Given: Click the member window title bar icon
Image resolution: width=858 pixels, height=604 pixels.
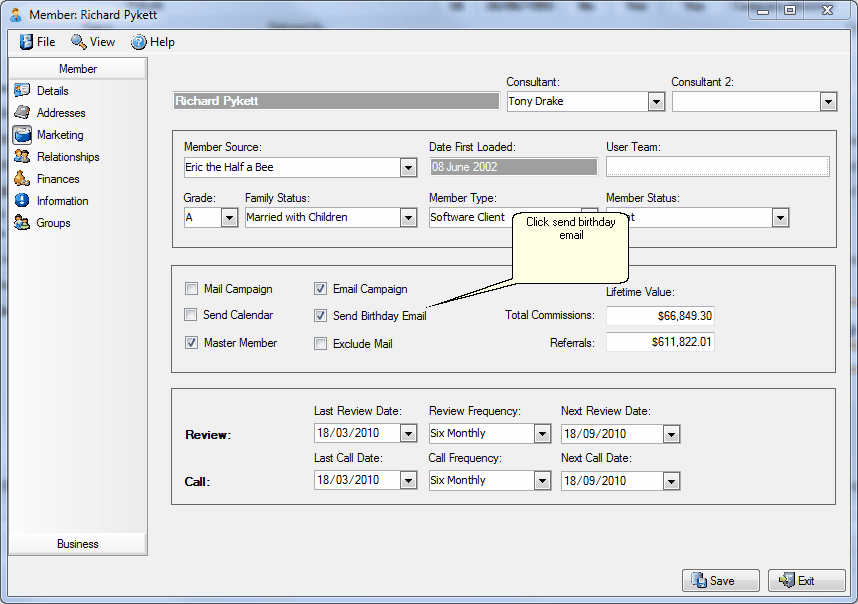Looking at the screenshot, I should click(16, 15).
